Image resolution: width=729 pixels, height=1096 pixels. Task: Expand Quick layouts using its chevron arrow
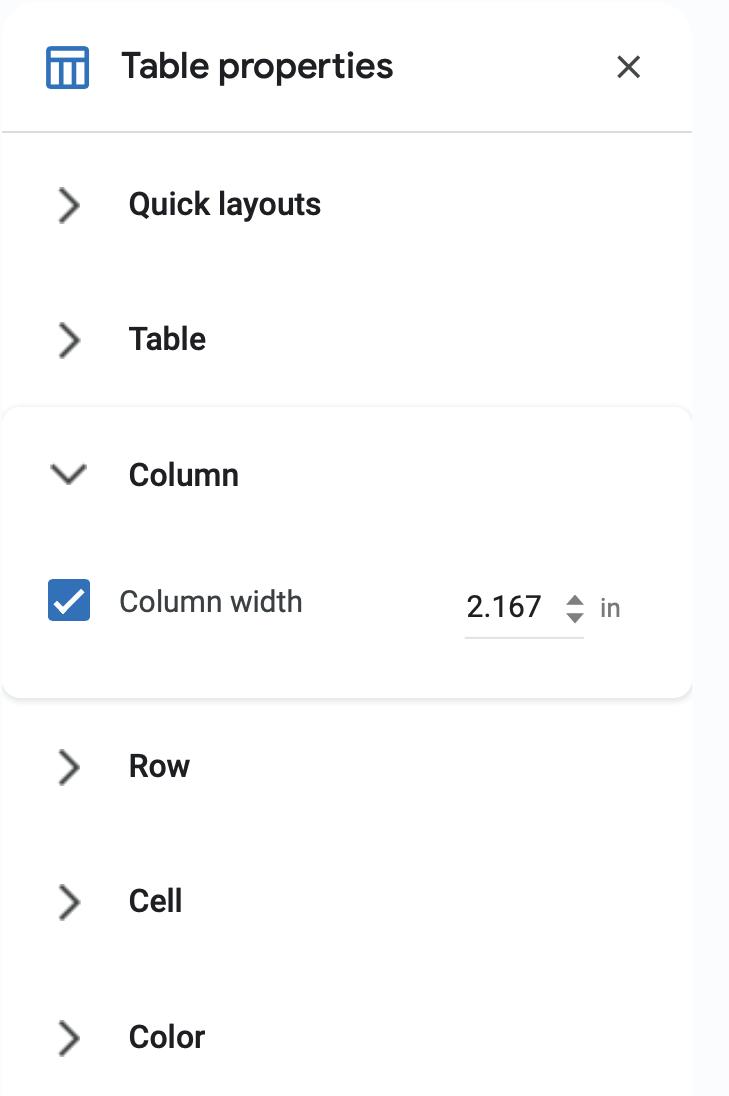68,205
